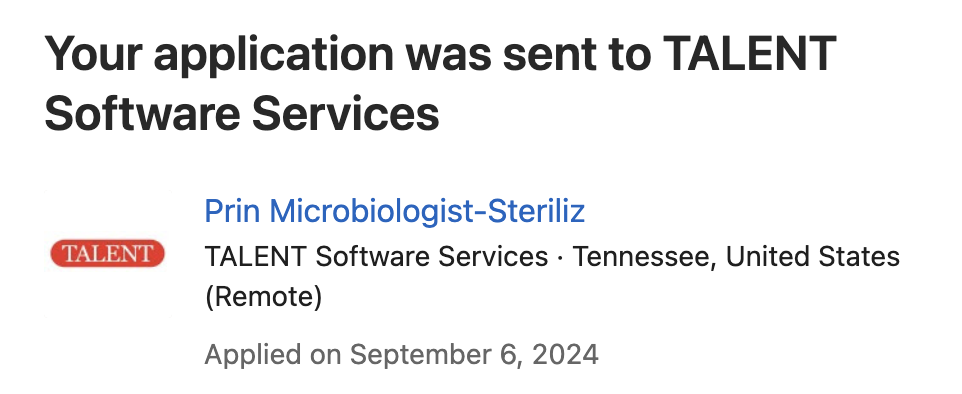962x394 pixels.
Task: Click the dot separator before Tennessee
Action: click(x=560, y=257)
